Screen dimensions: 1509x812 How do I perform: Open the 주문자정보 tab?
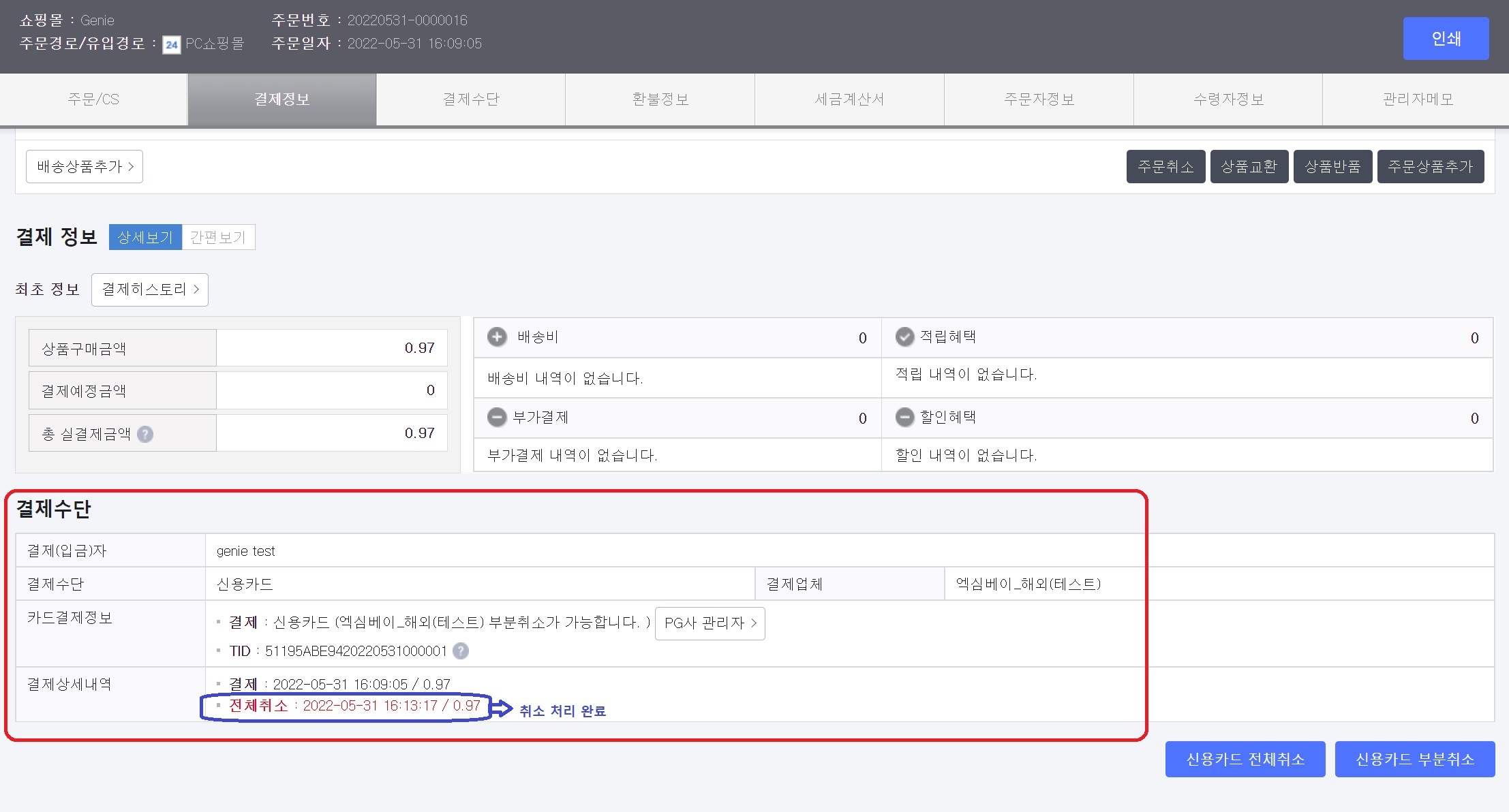(1039, 99)
